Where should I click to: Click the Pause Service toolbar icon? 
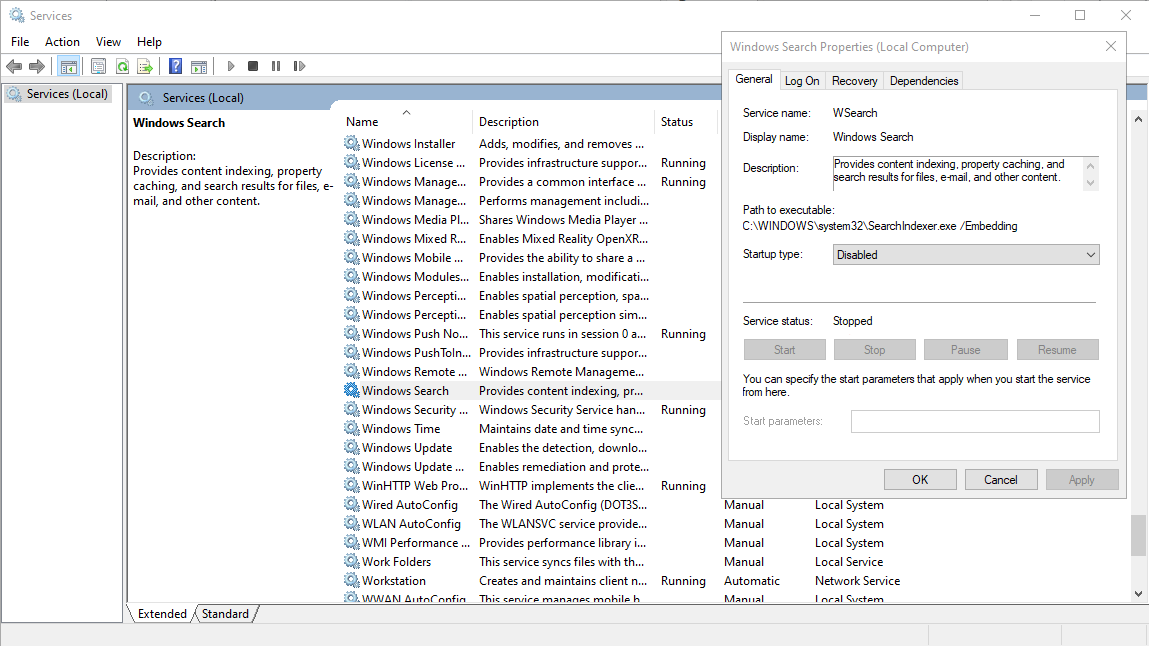click(276, 66)
